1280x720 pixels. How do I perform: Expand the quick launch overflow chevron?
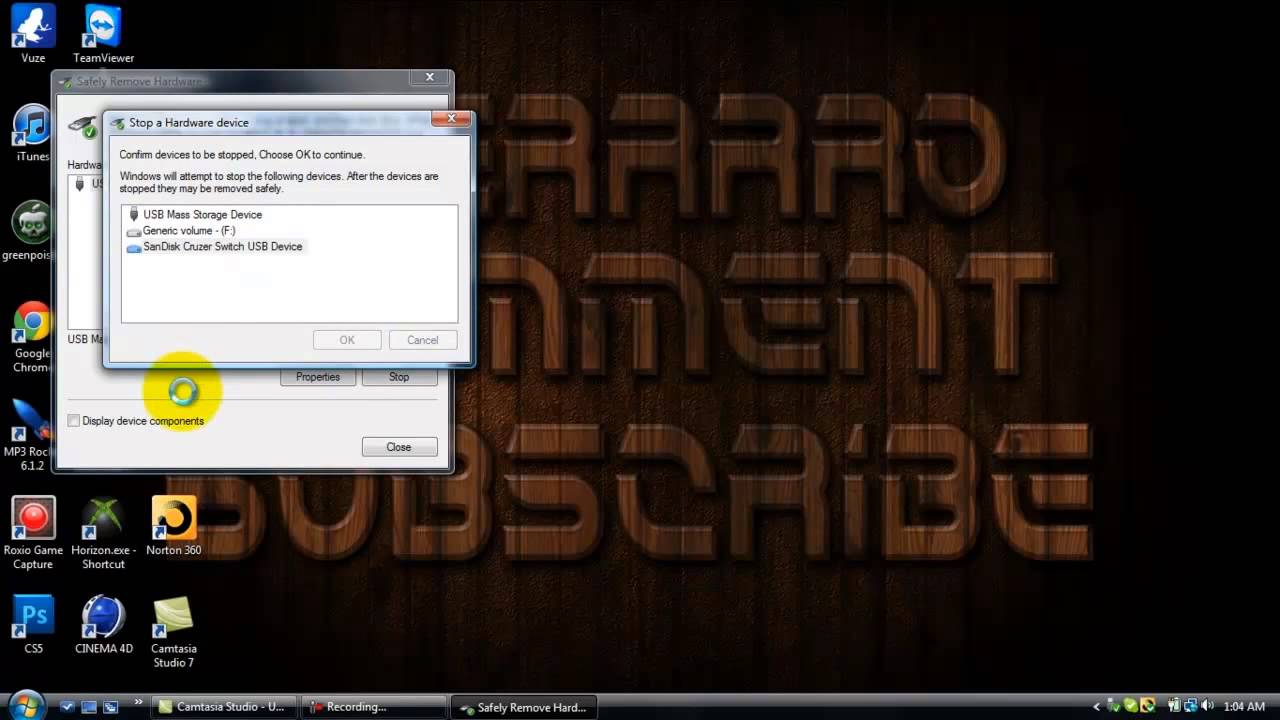tap(139, 702)
